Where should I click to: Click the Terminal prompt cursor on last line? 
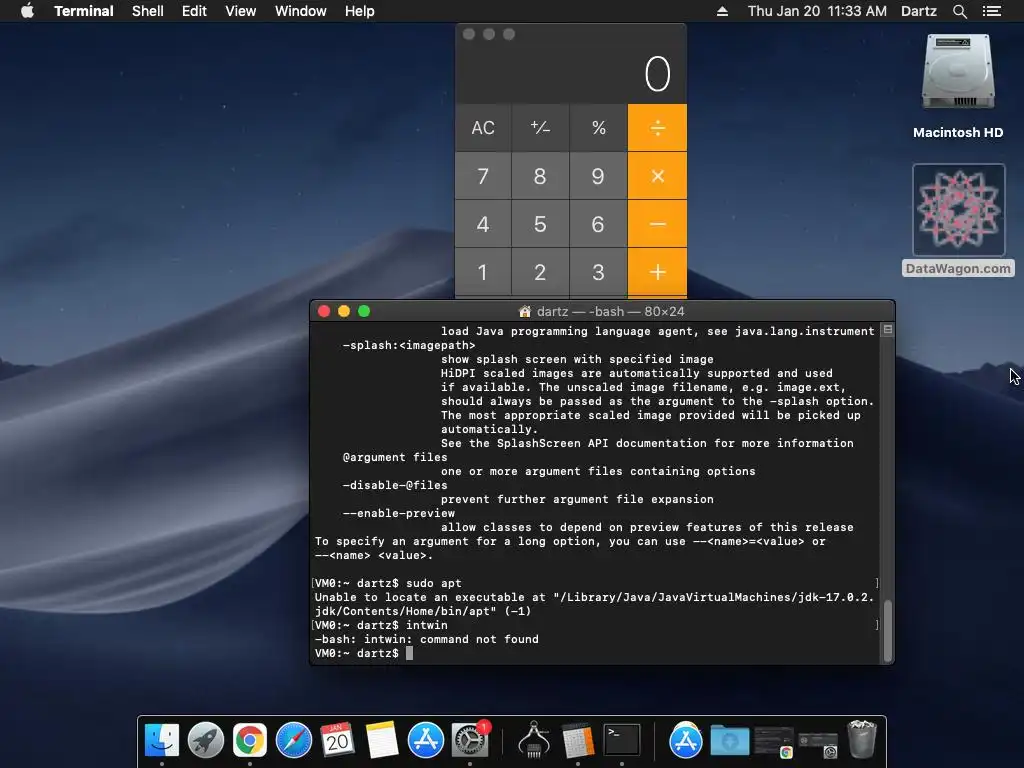point(409,653)
